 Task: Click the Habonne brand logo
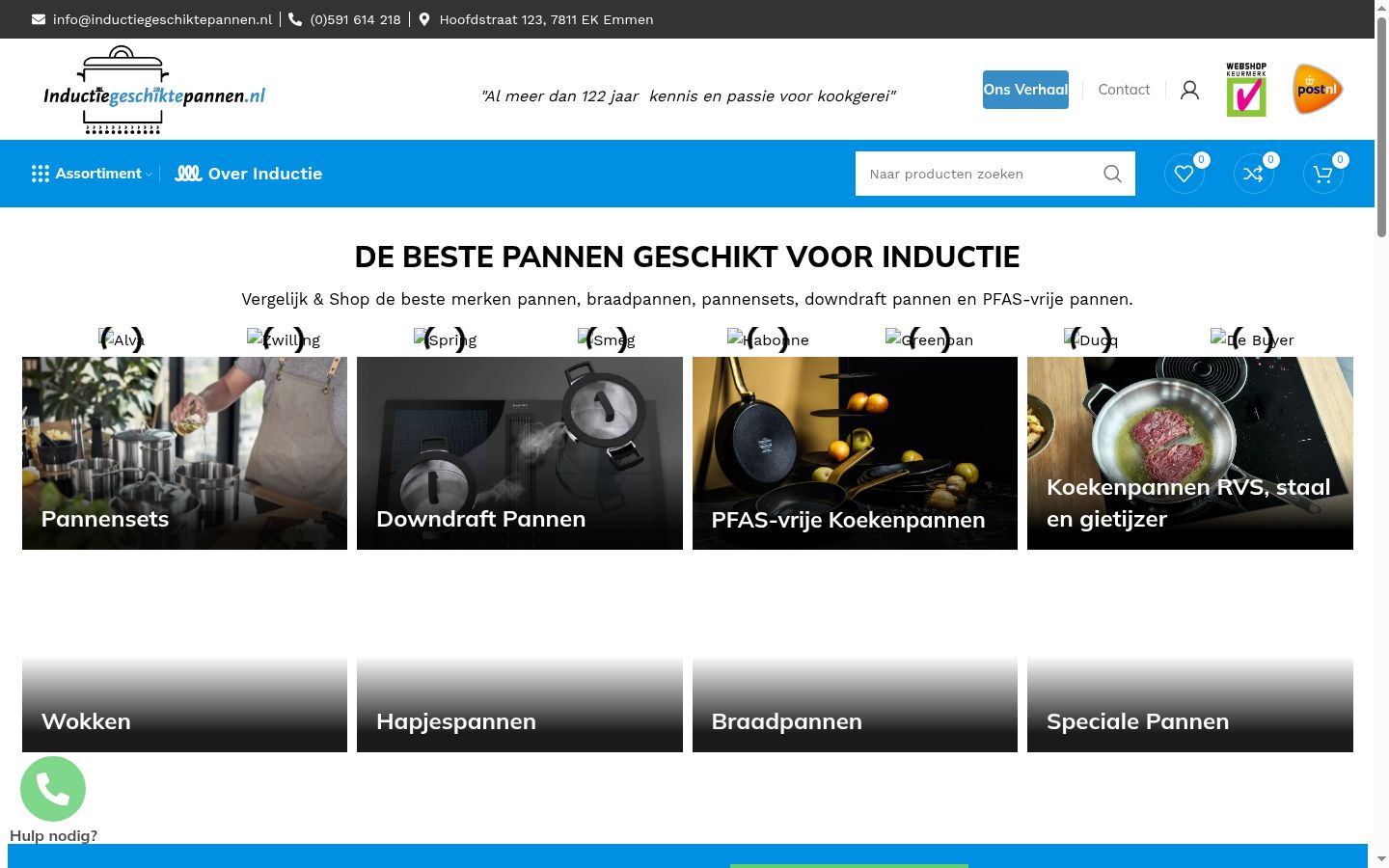click(x=768, y=339)
